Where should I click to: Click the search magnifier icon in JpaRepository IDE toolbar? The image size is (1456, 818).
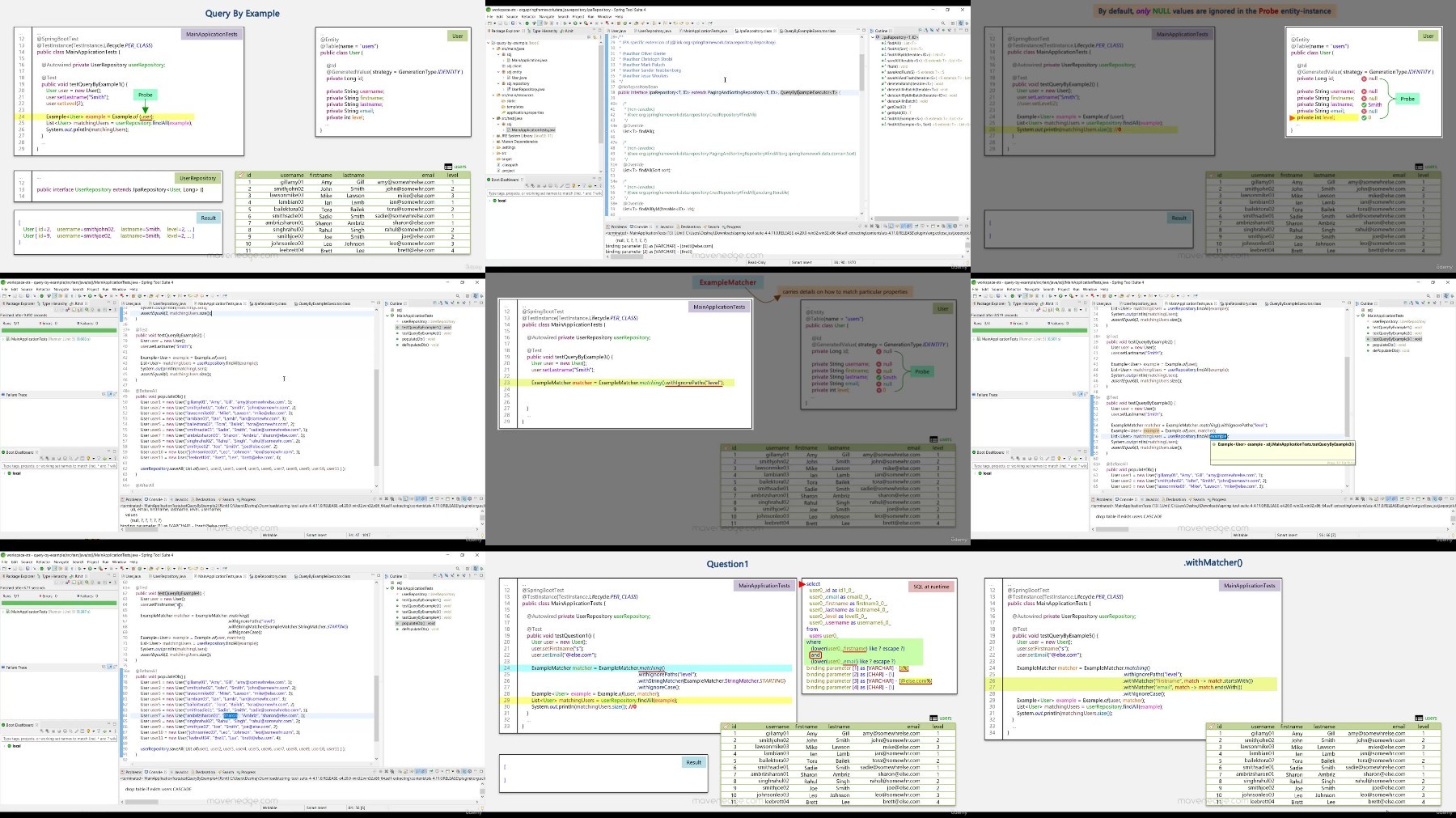pyautogui.click(x=943, y=23)
